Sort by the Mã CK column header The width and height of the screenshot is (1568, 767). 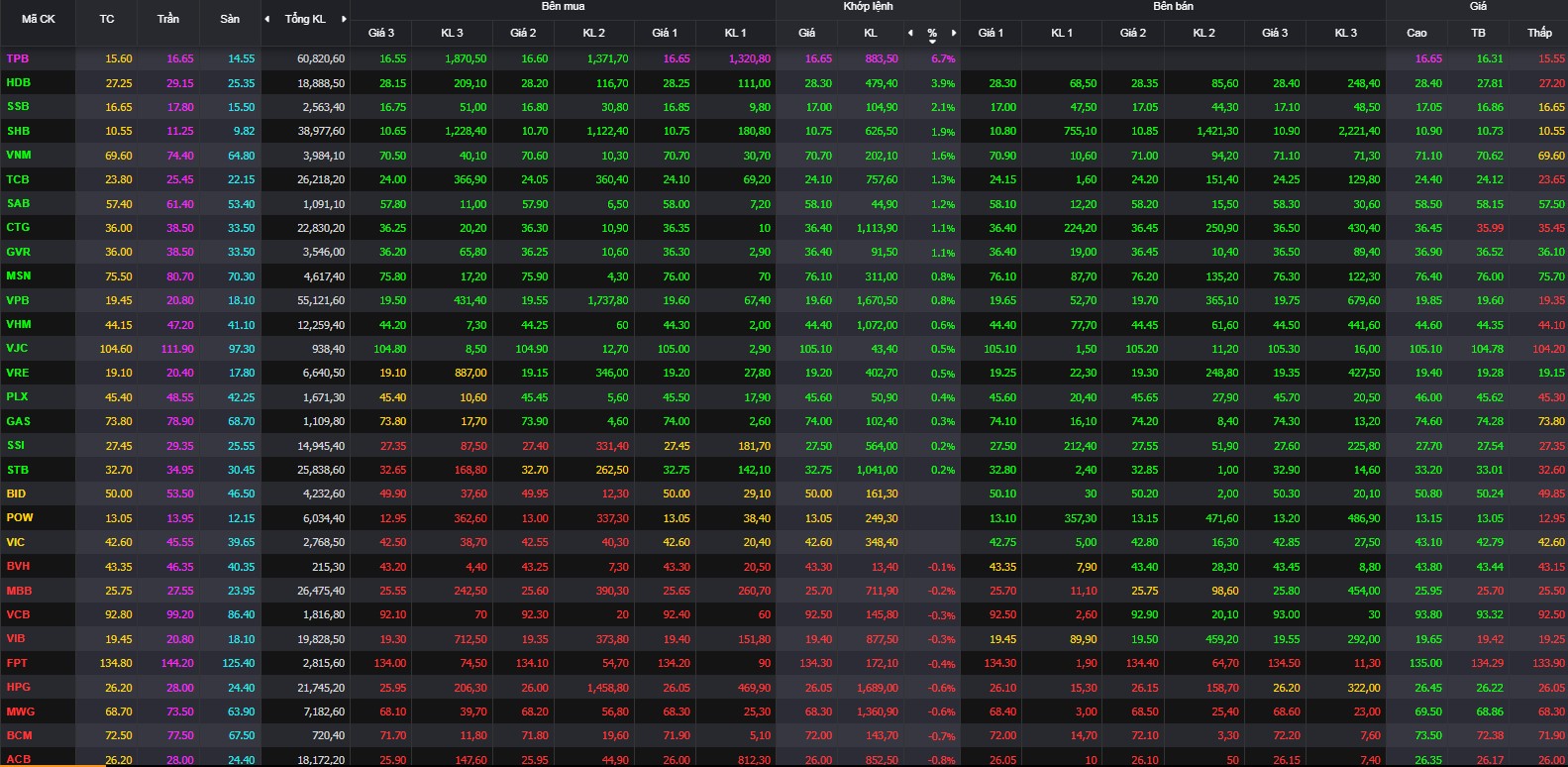click(39, 19)
